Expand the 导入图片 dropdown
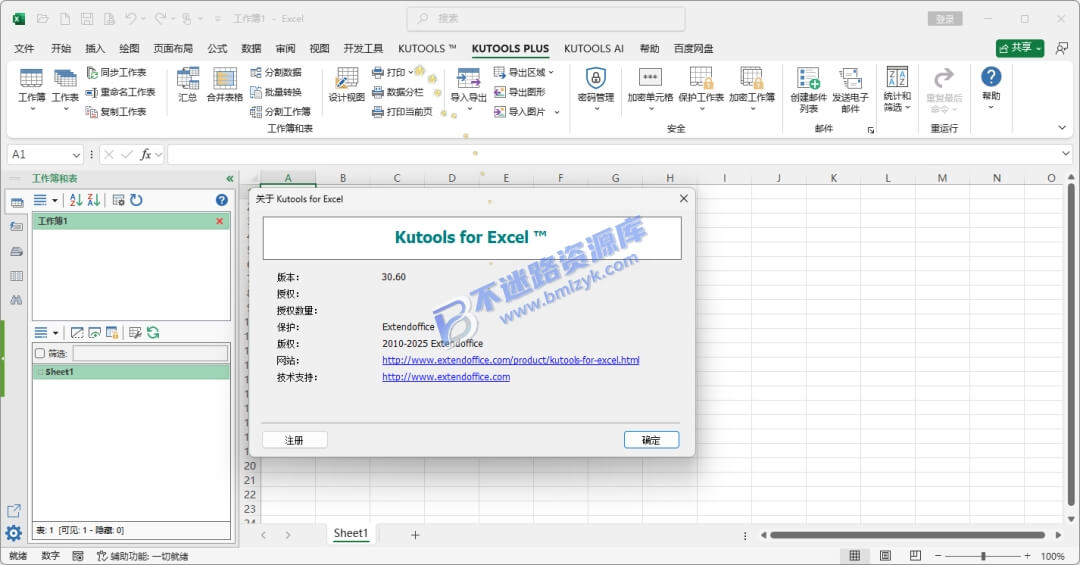The width and height of the screenshot is (1080, 565). [557, 112]
